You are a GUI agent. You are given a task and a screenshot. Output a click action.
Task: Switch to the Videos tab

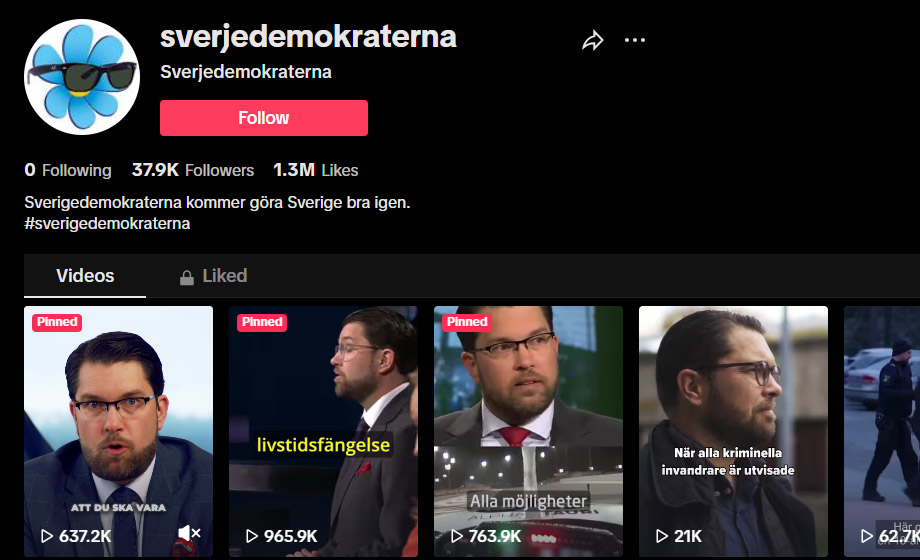point(85,276)
